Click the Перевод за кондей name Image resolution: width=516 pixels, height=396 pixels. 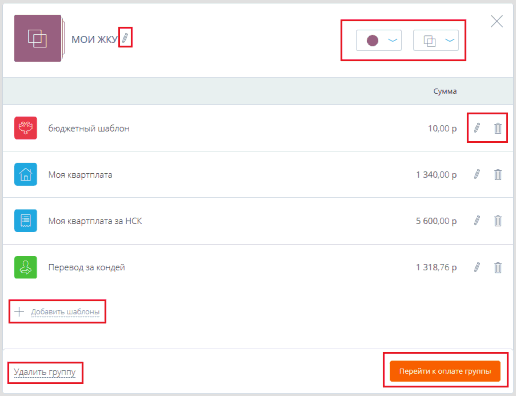[87, 267]
